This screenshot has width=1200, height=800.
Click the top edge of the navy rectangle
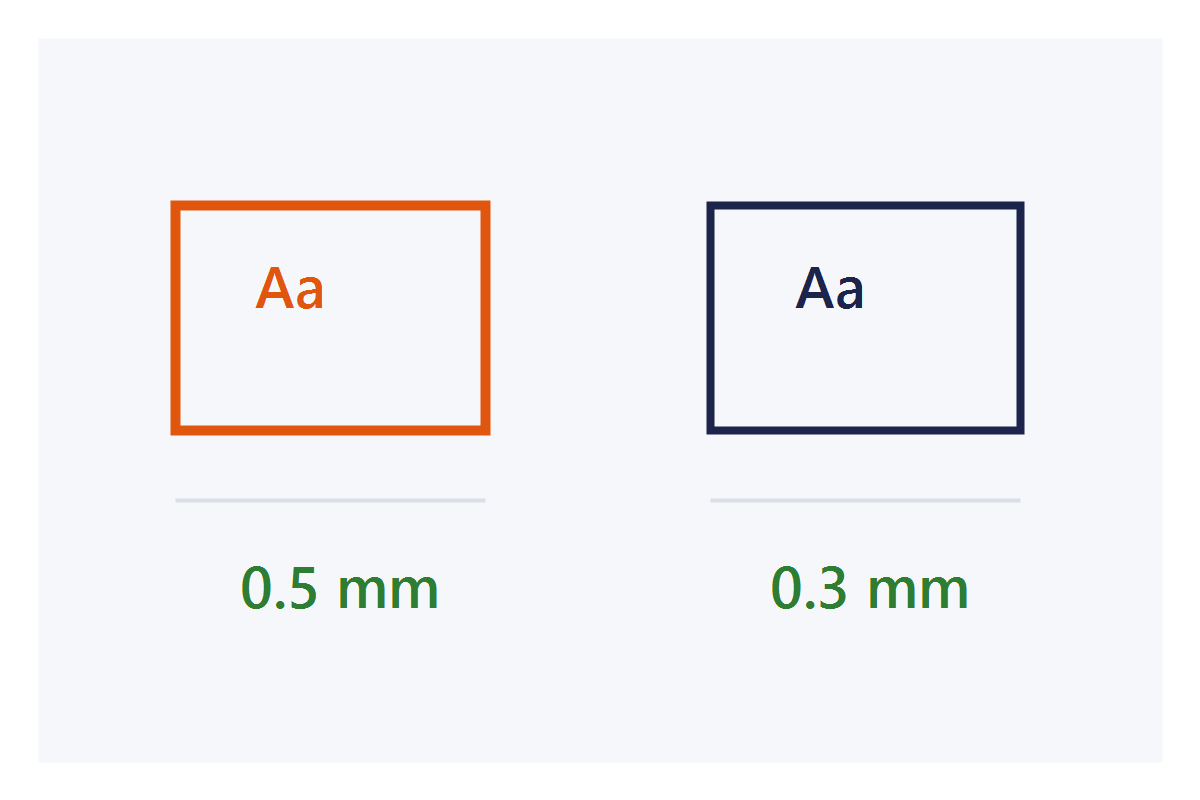865,205
